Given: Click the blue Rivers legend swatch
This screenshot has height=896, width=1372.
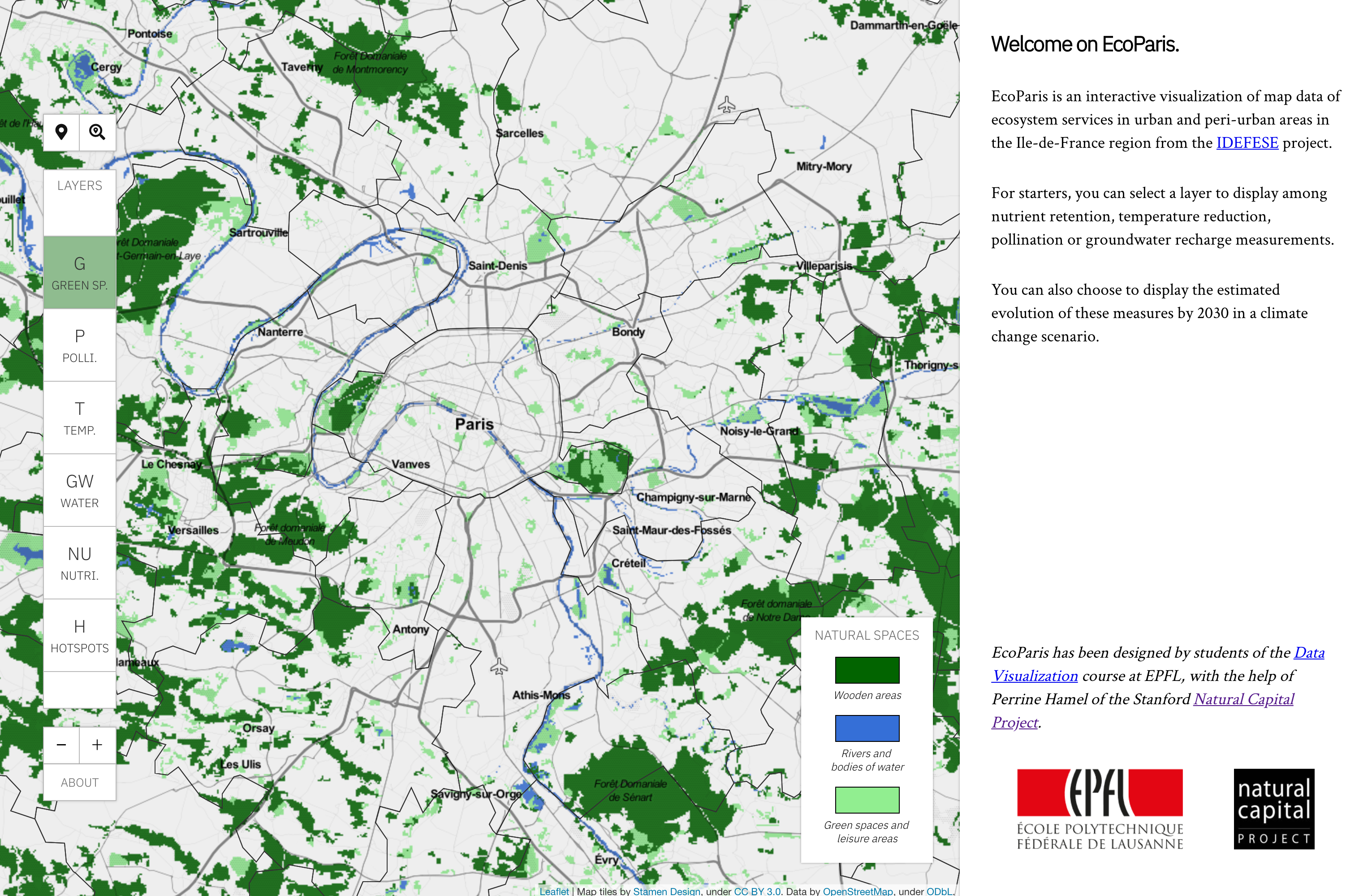Looking at the screenshot, I should [867, 728].
